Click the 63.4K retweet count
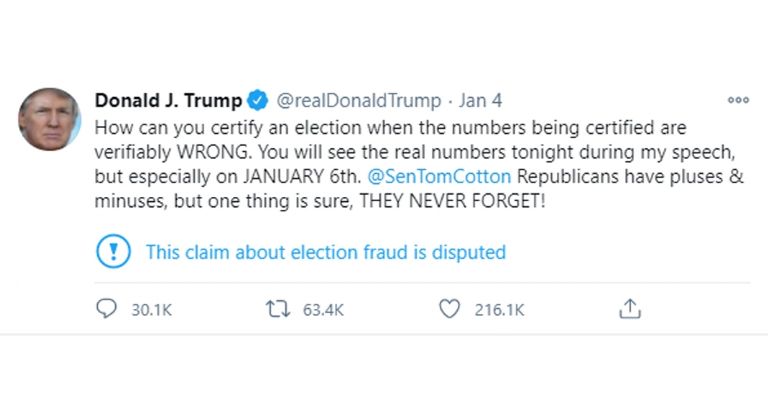Screen dimensions: 768x400 point(322,310)
